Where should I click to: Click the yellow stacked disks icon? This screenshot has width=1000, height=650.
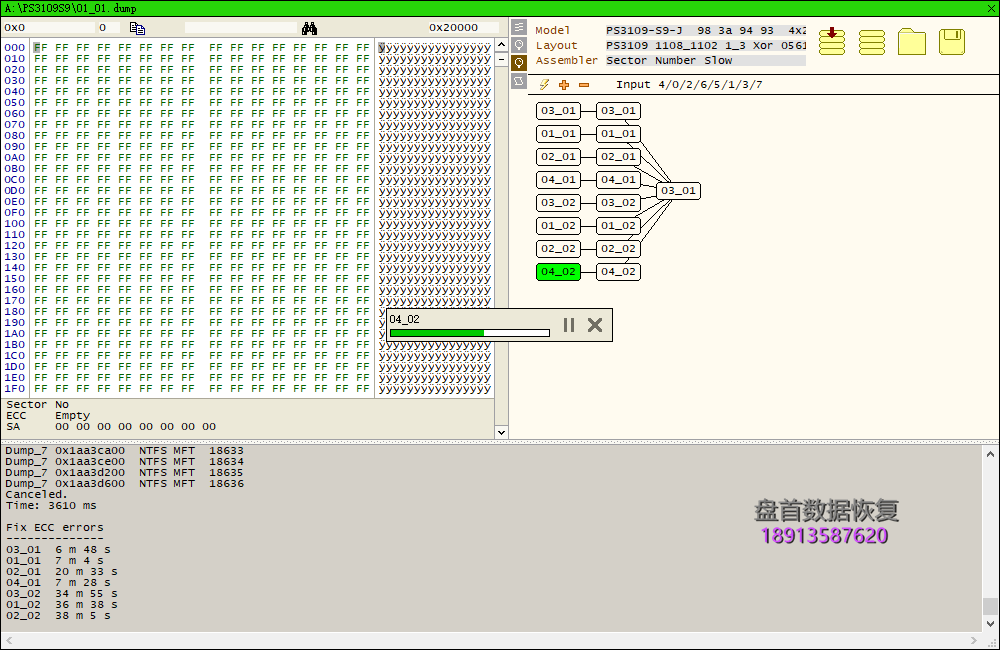click(x=872, y=42)
